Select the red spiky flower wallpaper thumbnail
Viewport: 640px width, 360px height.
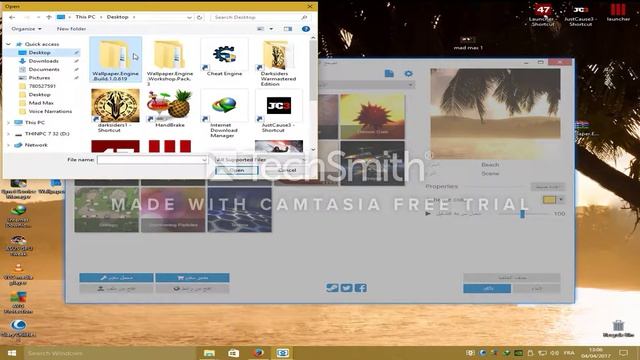372,116
